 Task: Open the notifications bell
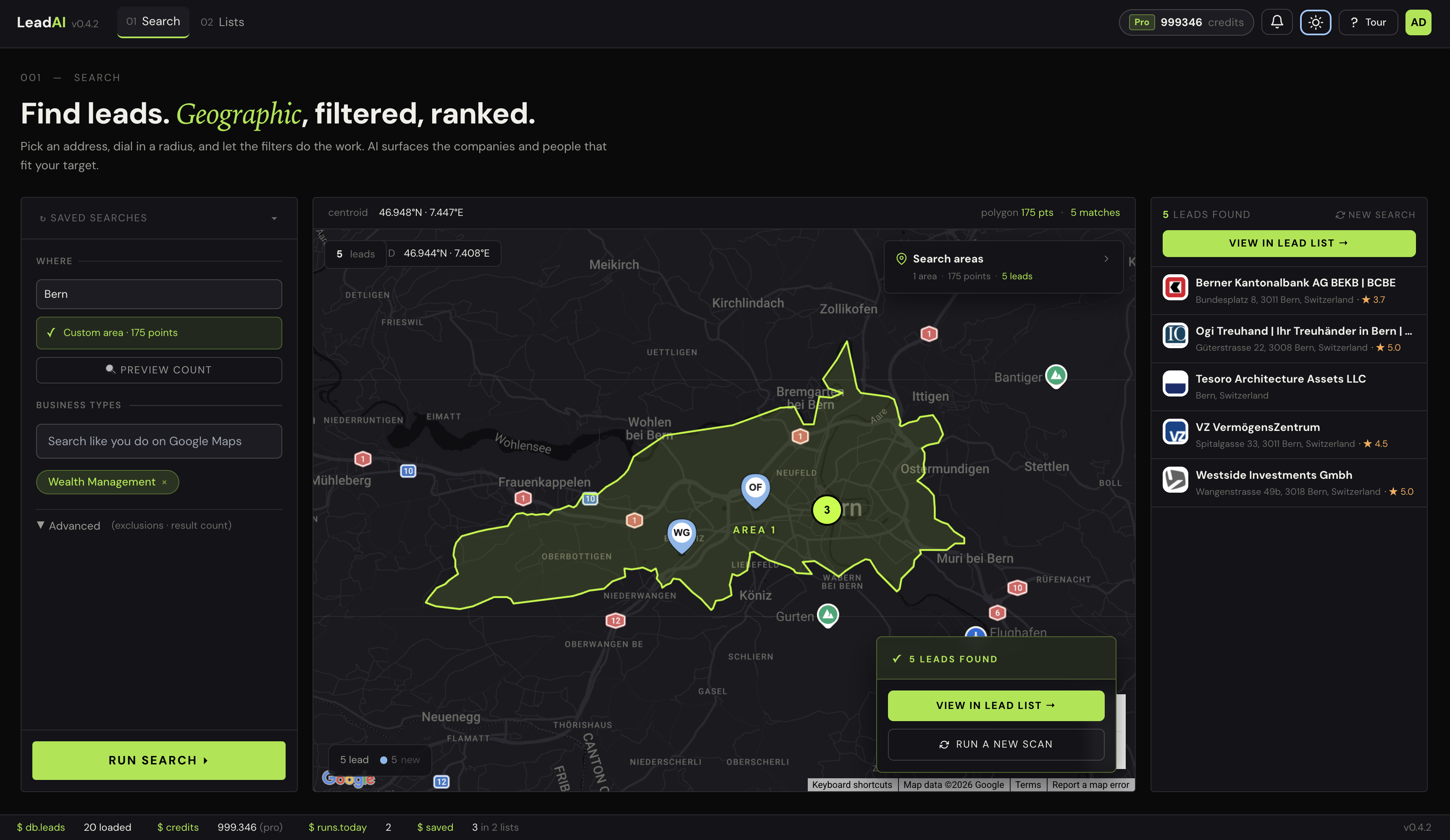pyautogui.click(x=1277, y=22)
